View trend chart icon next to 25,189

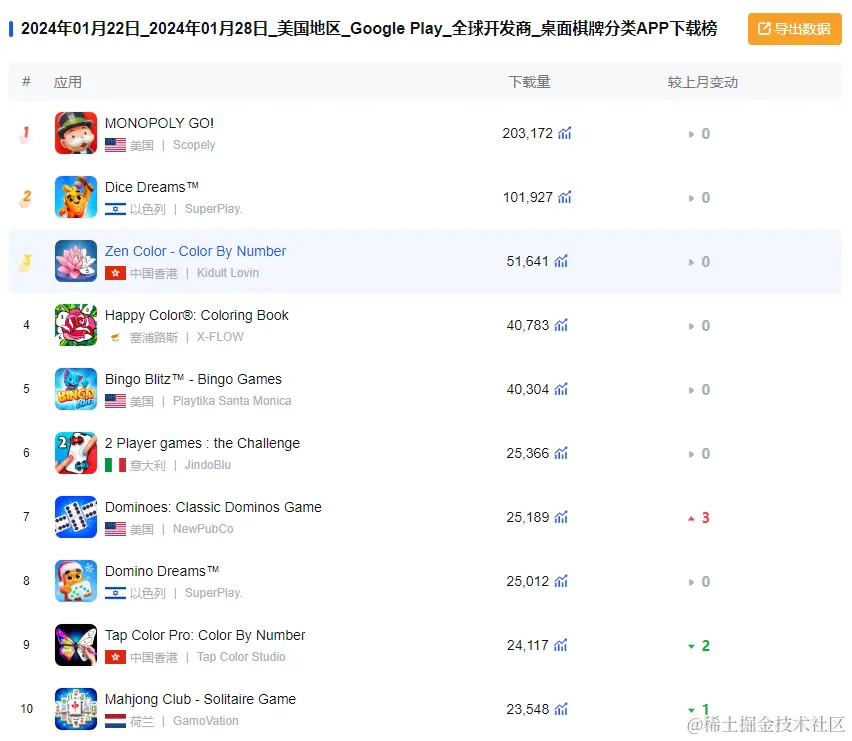pyautogui.click(x=561, y=517)
